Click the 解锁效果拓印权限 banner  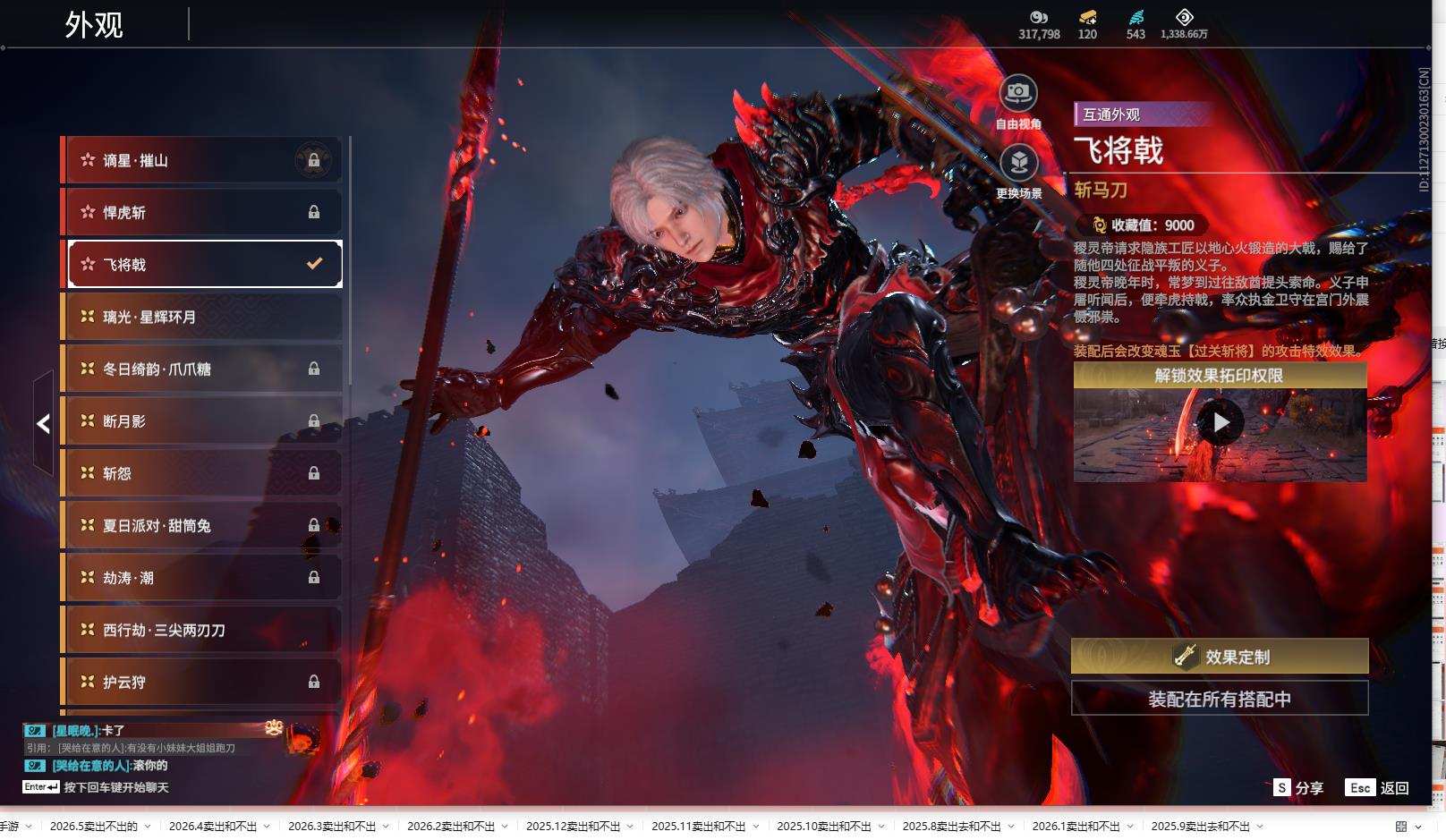1220,375
